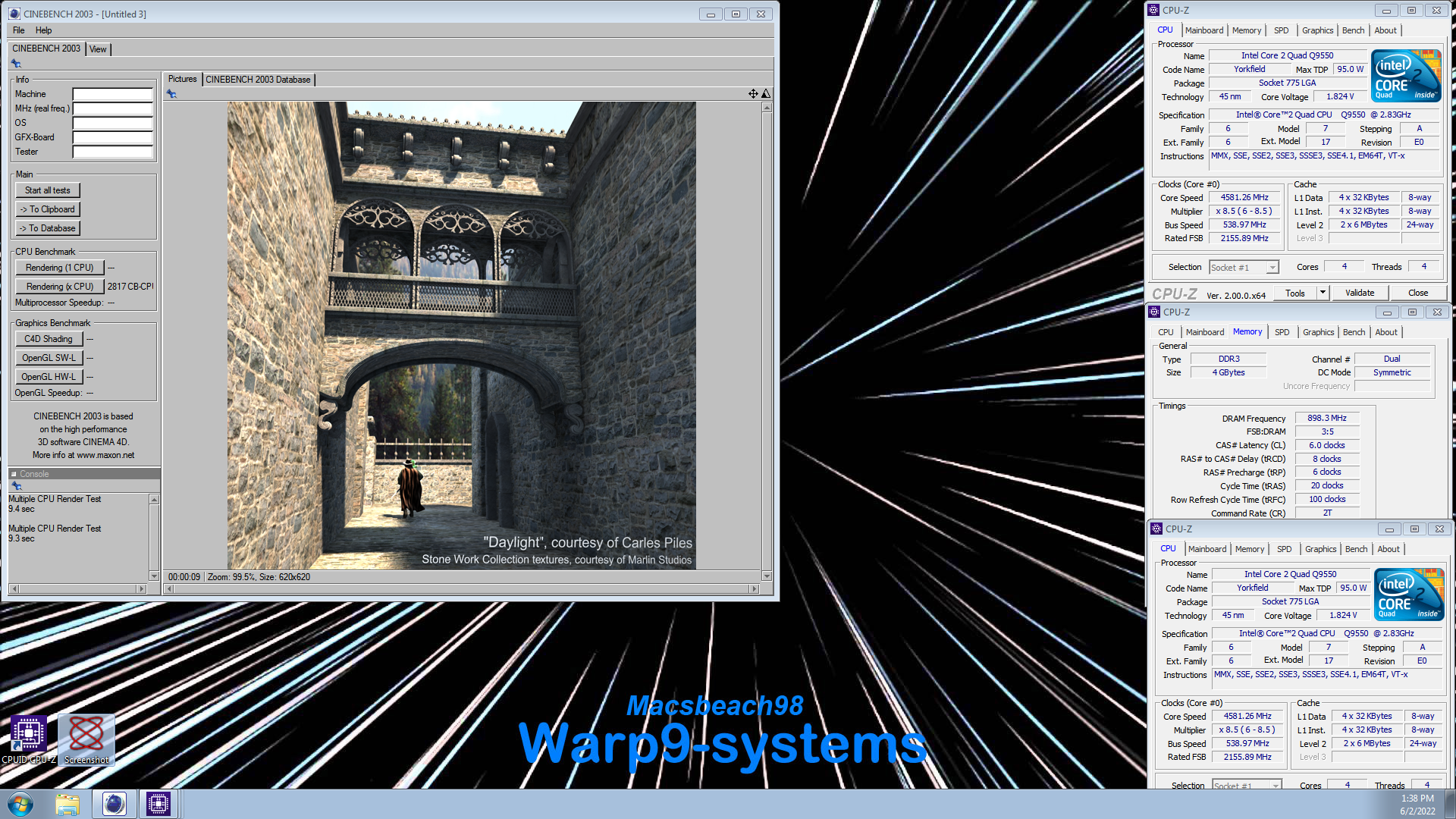Open Windows Explorer from the taskbar
This screenshot has width=1456, height=819.
coord(67,804)
